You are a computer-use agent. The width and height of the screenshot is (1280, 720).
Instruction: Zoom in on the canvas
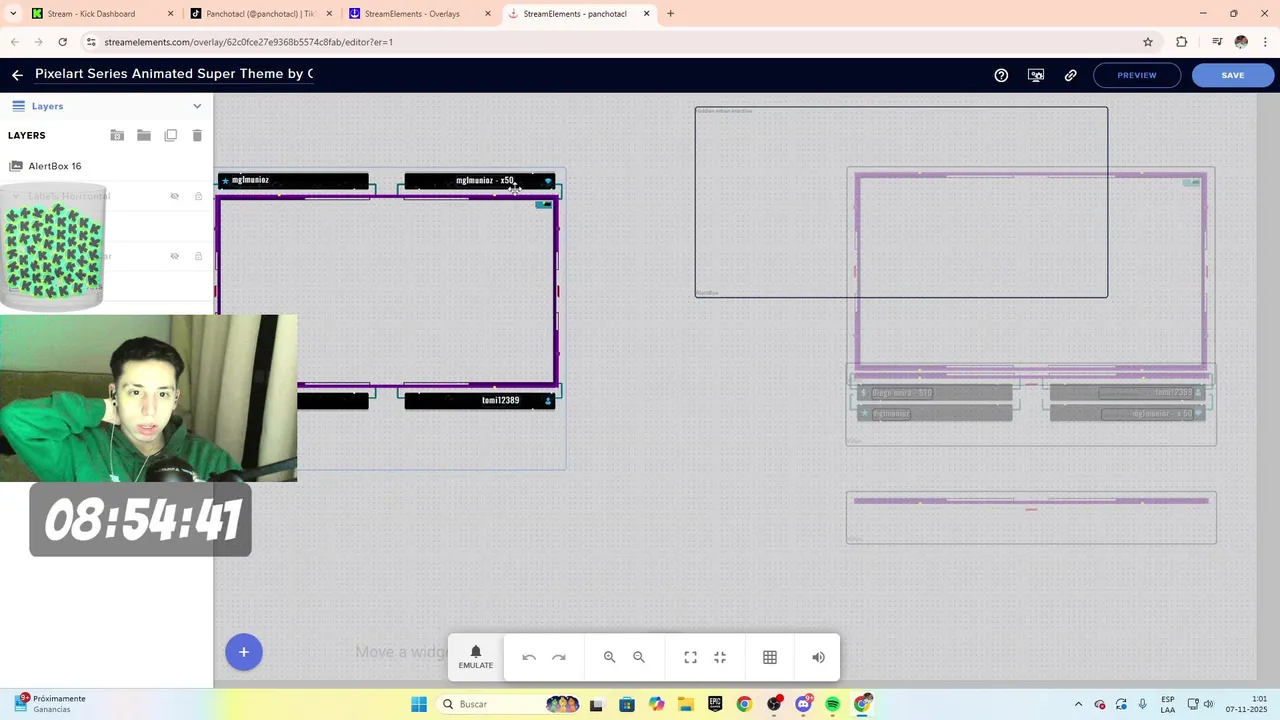[609, 657]
